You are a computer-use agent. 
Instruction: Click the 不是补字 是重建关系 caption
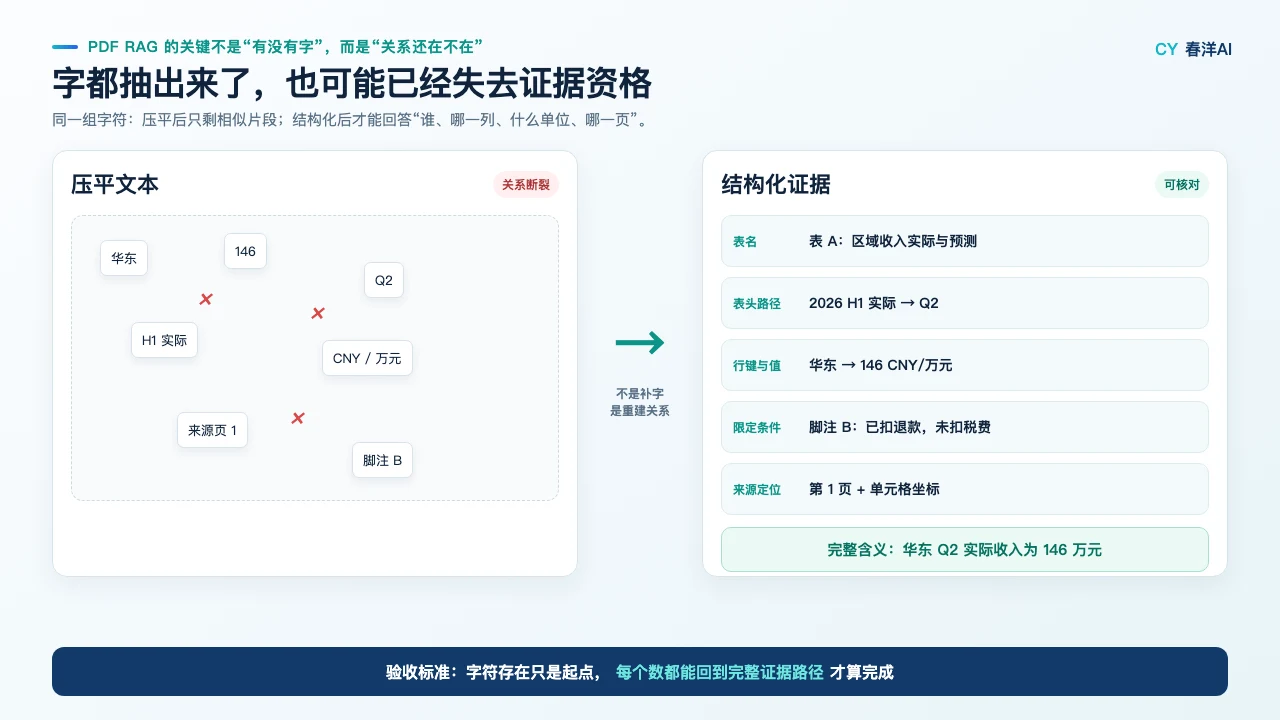pyautogui.click(x=640, y=402)
